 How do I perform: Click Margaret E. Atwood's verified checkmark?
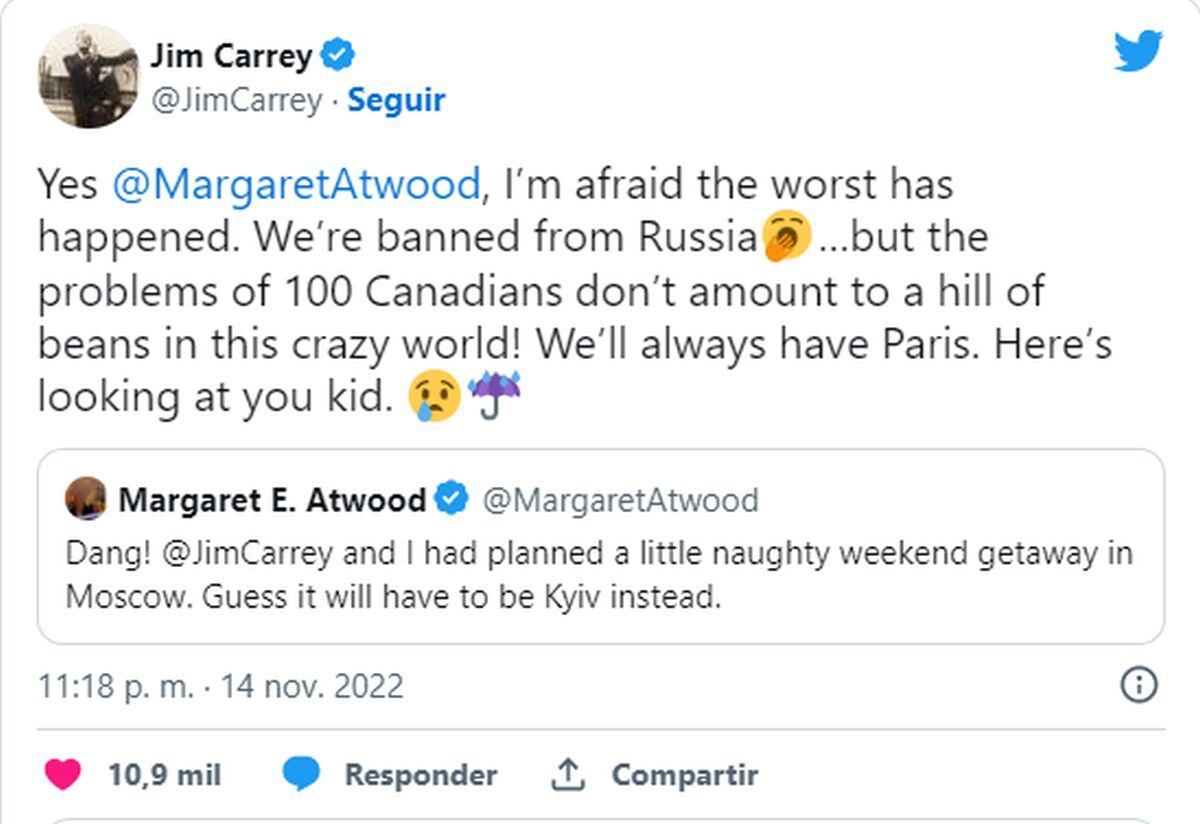coord(452,496)
